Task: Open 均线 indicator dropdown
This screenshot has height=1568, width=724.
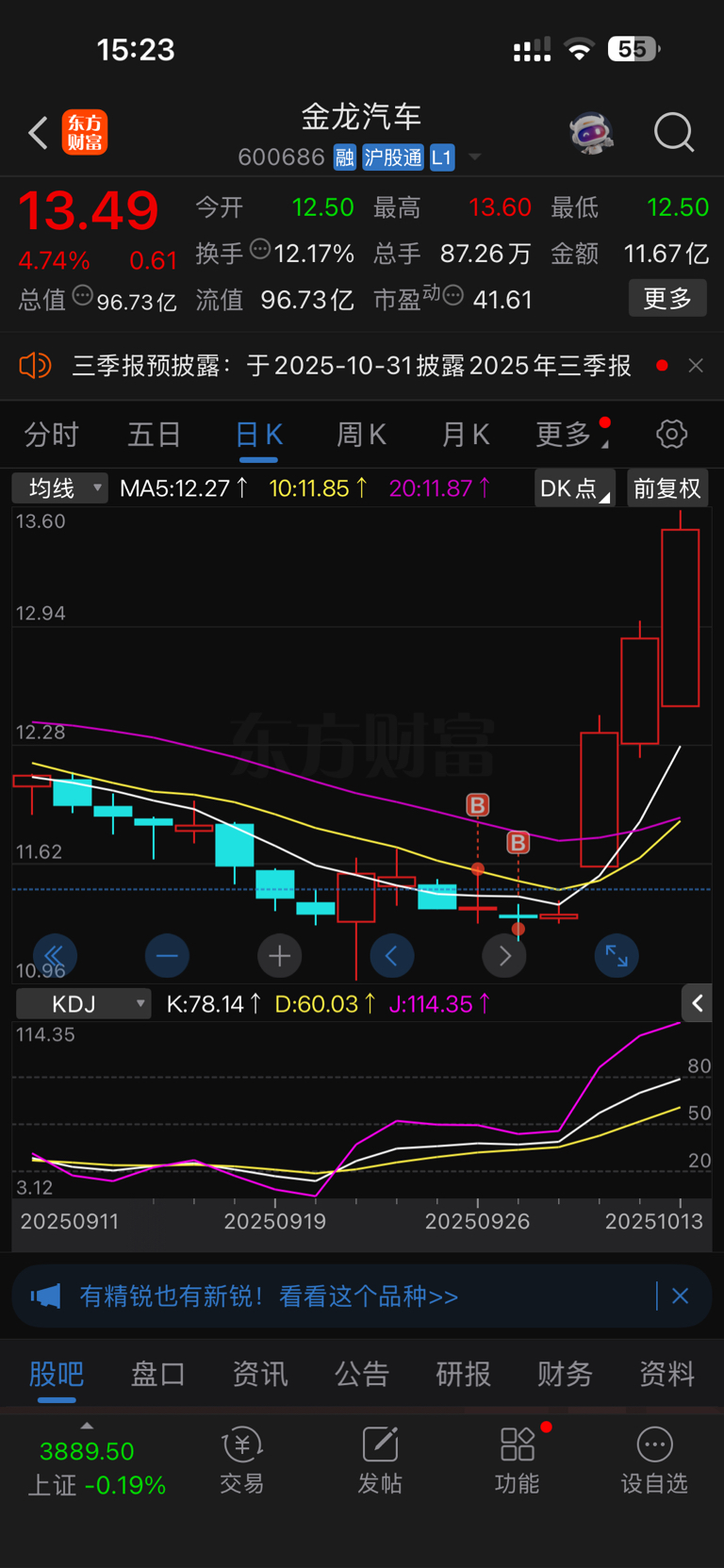Action: click(x=59, y=487)
